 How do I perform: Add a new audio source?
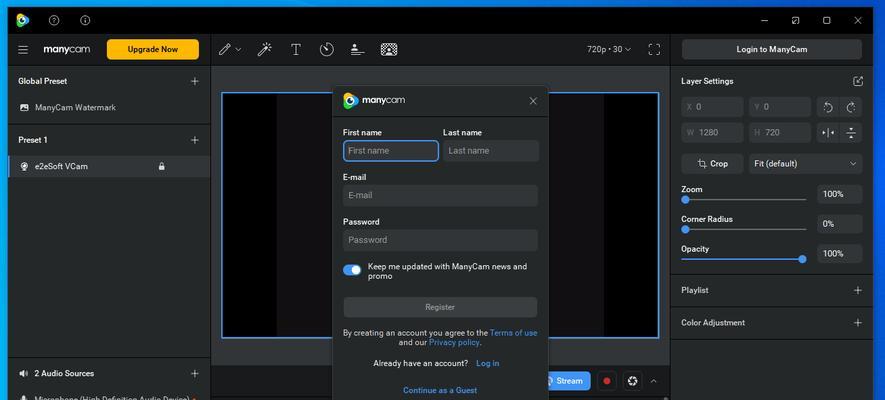195,373
